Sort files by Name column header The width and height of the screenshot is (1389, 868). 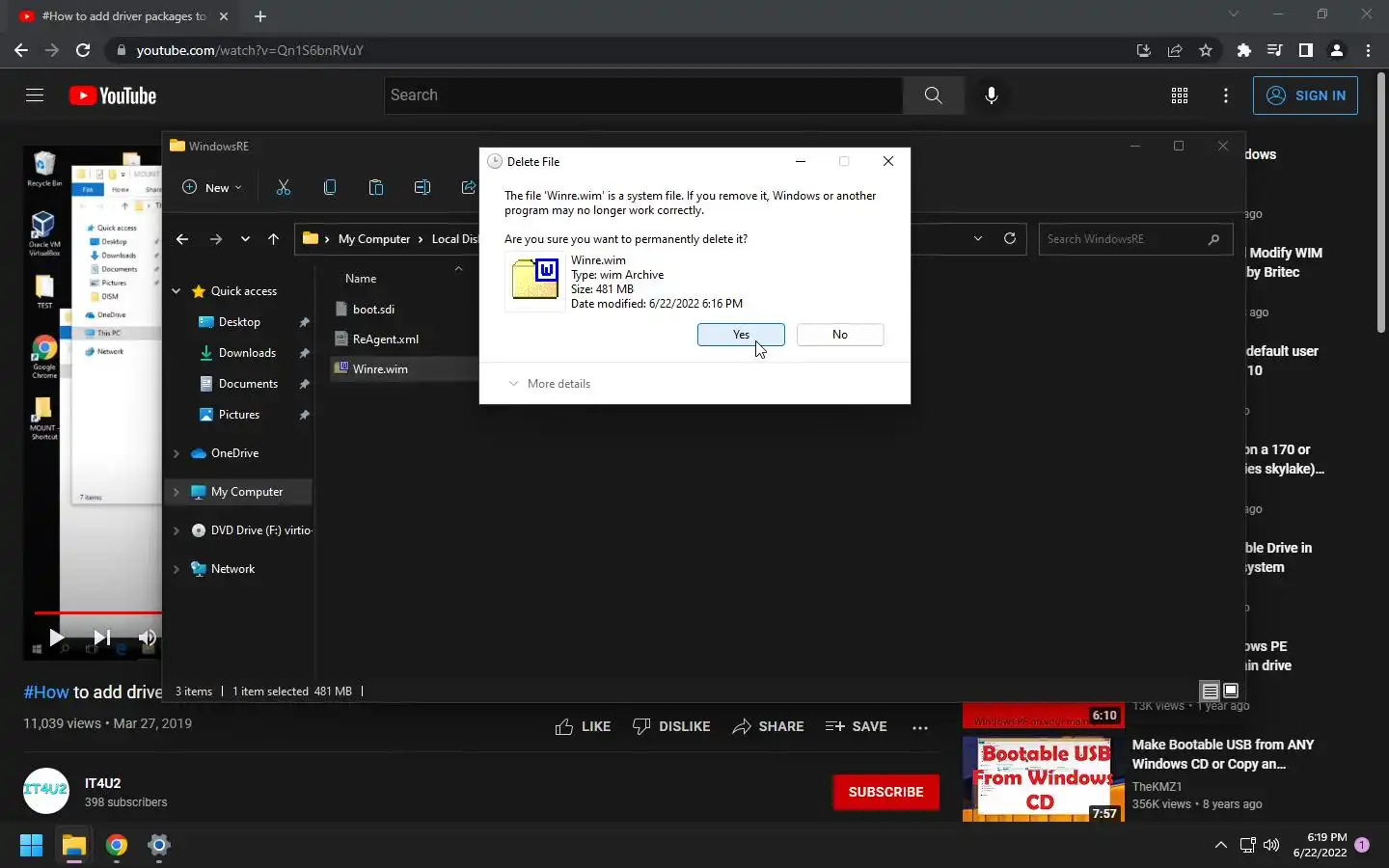click(361, 279)
